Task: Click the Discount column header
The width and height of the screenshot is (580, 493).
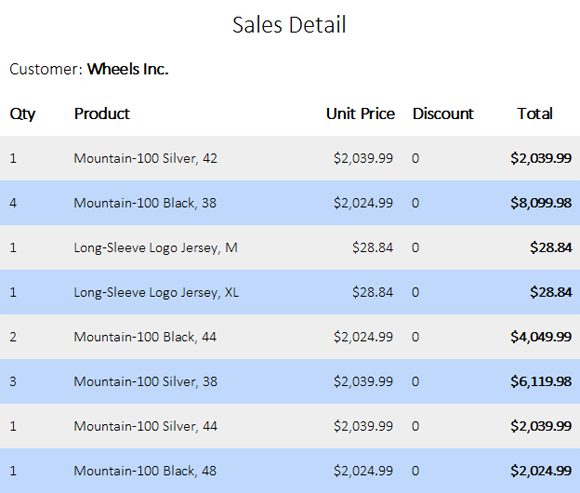Action: pos(443,114)
